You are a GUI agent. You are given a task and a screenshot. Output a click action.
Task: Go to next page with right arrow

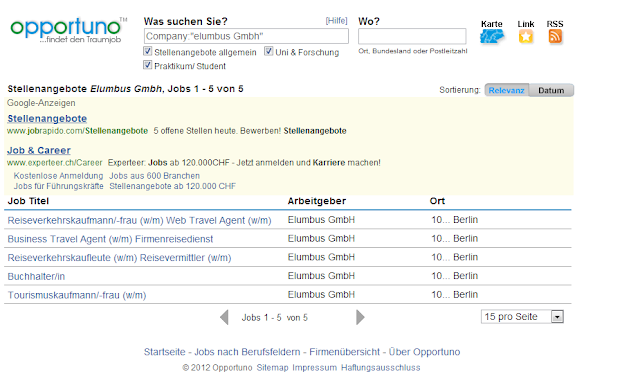pos(360,317)
